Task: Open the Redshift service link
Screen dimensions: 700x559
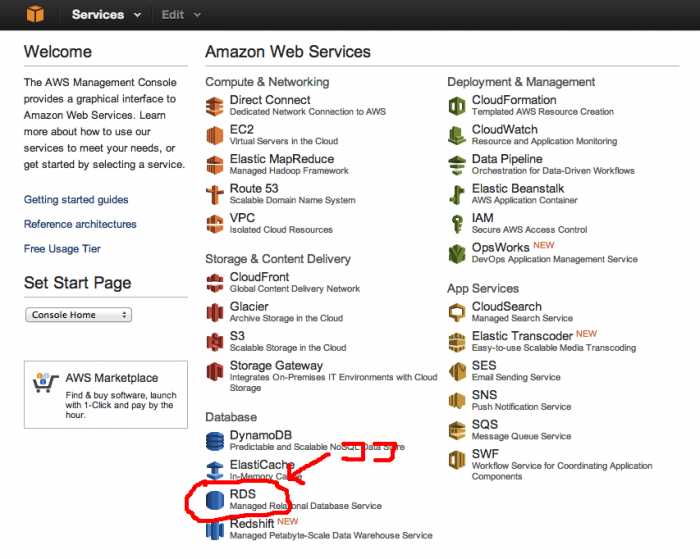Action: click(x=252, y=524)
